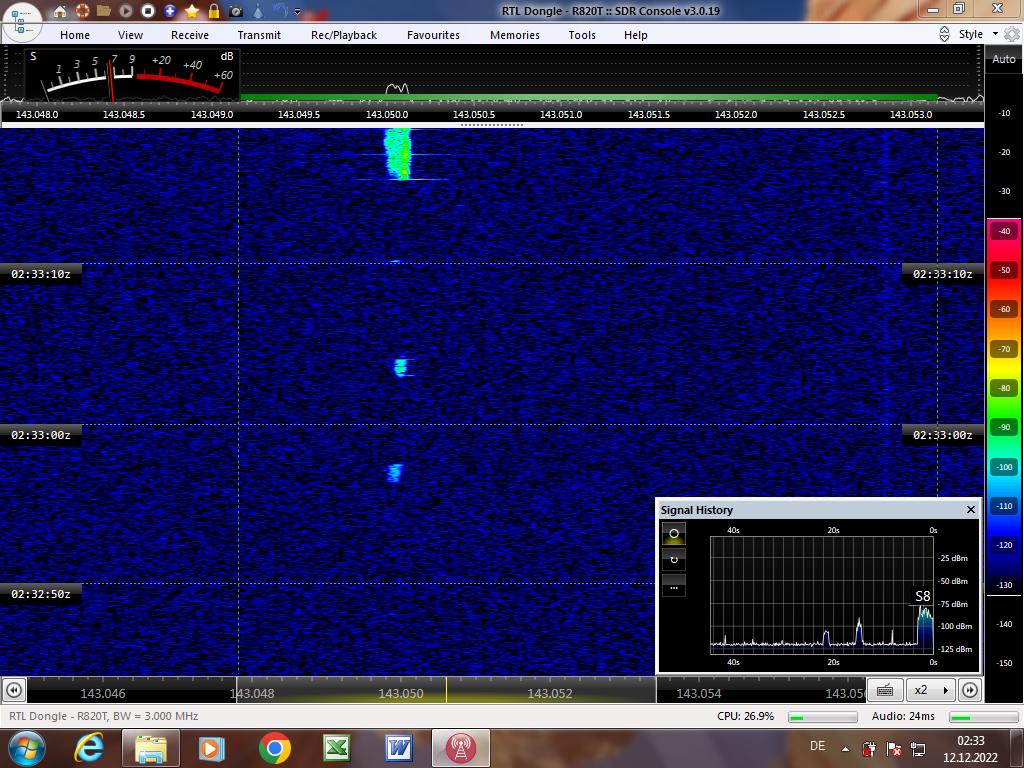Open Windows Explorer from the taskbar

pyautogui.click(x=150, y=748)
